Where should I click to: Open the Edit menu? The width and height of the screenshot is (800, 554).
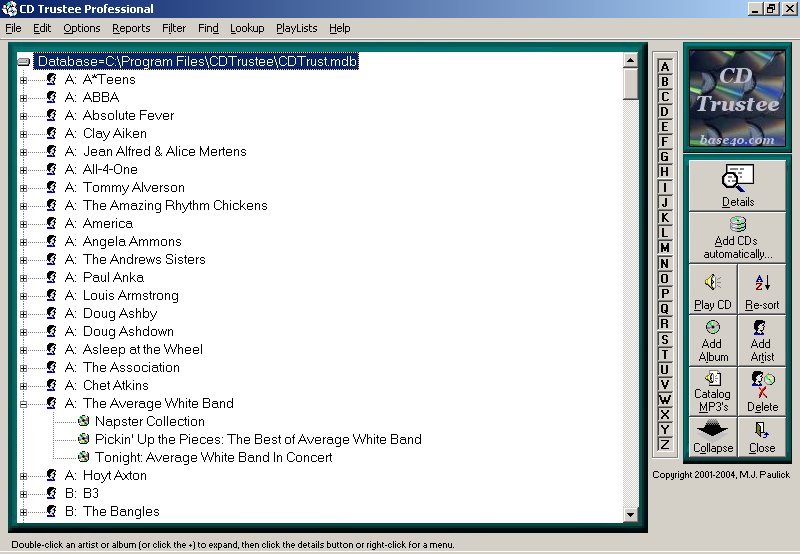[42, 28]
